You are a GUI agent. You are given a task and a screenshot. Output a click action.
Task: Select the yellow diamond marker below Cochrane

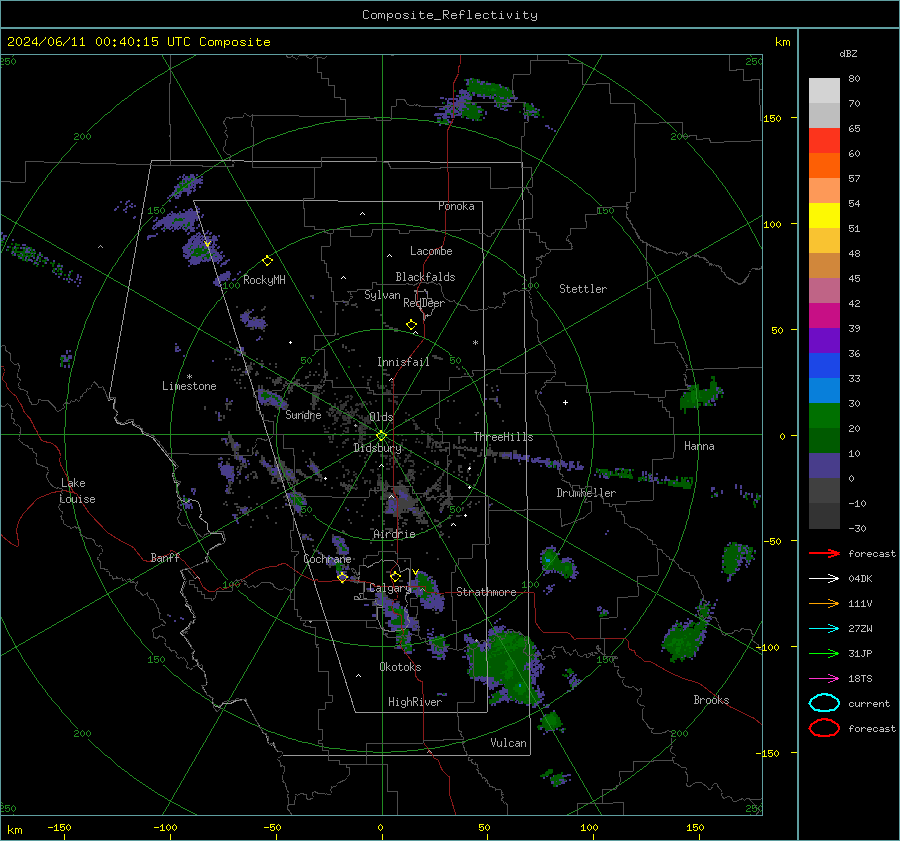pyautogui.click(x=342, y=578)
